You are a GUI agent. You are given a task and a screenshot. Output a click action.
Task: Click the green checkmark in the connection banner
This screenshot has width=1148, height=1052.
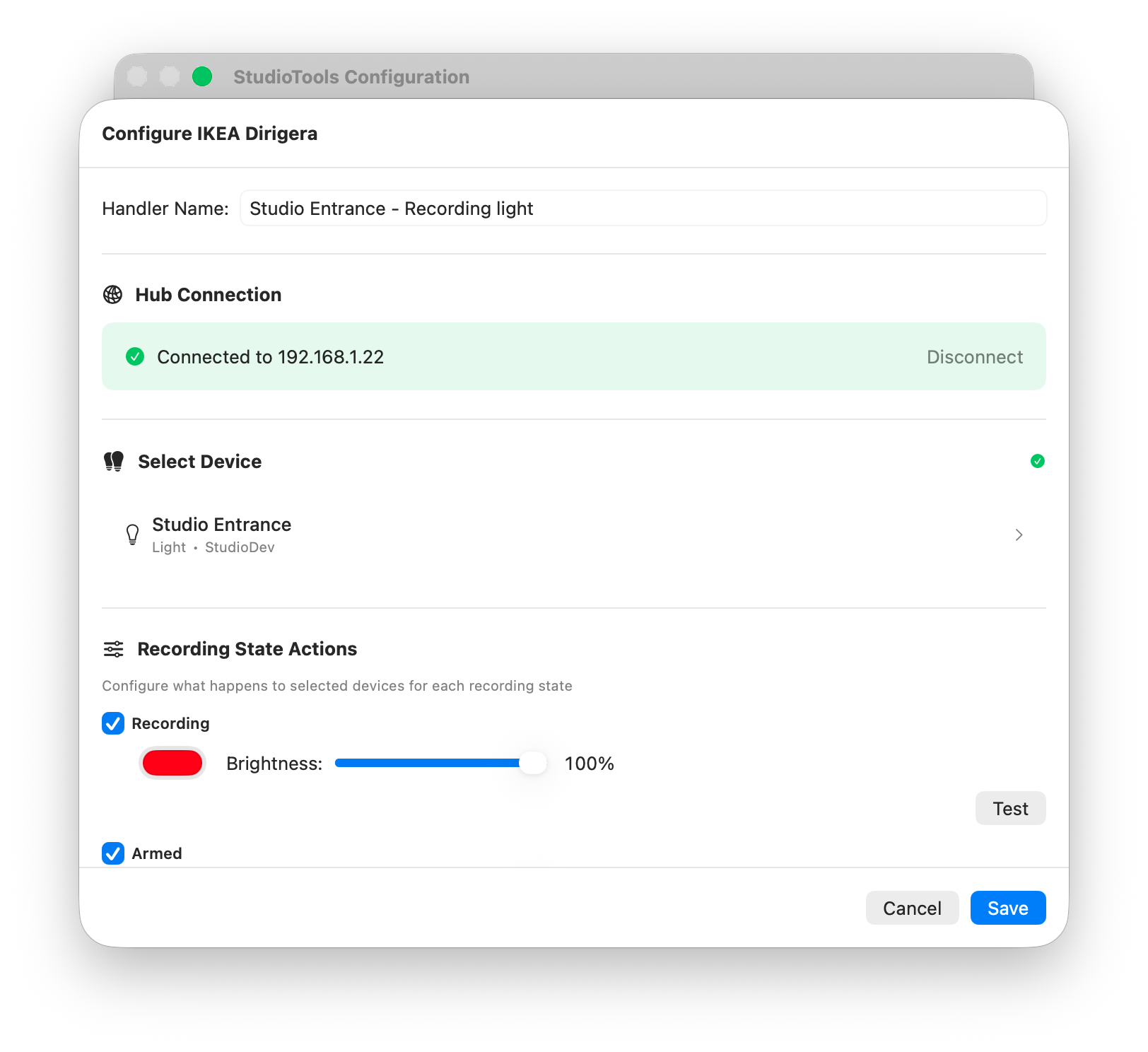pos(135,356)
